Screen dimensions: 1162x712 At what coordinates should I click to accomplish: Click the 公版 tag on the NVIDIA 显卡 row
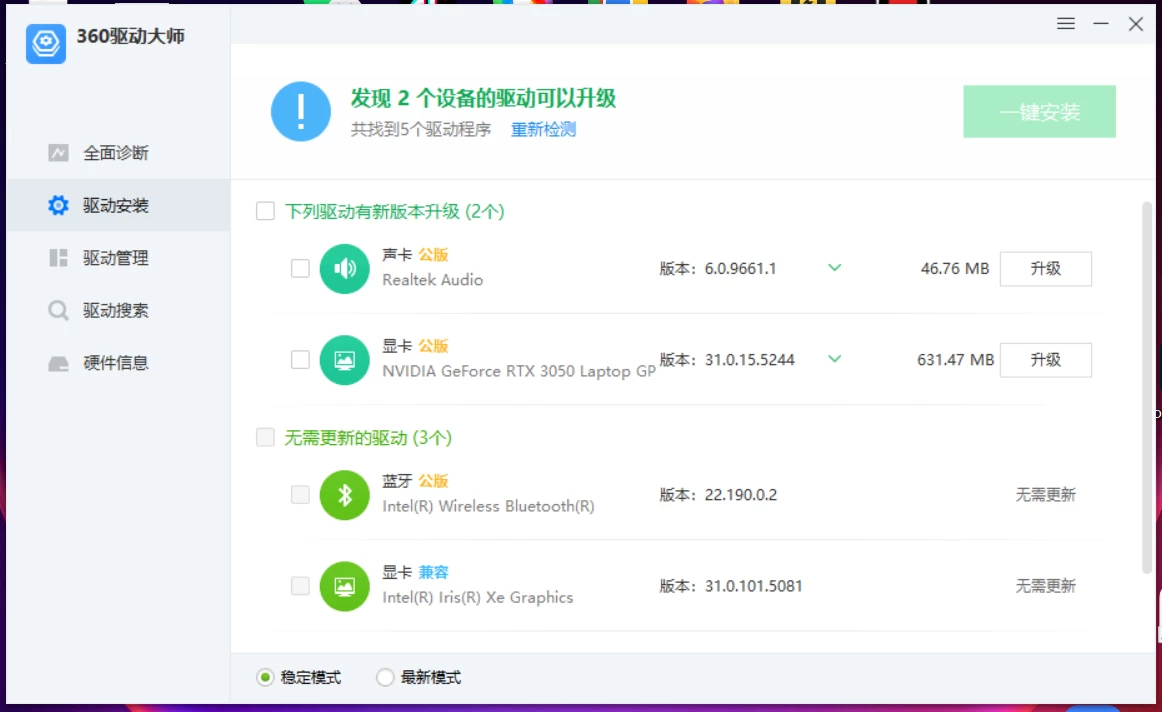click(x=434, y=346)
